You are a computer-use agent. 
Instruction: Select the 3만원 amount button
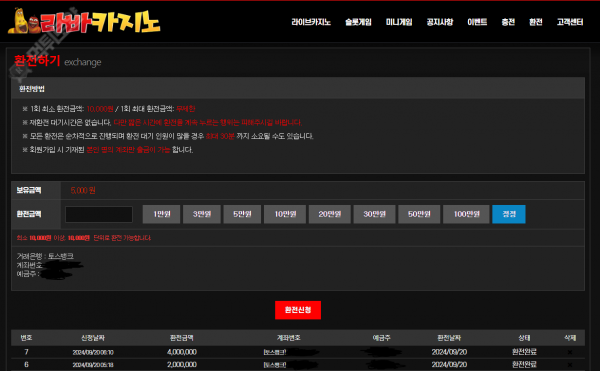point(202,214)
